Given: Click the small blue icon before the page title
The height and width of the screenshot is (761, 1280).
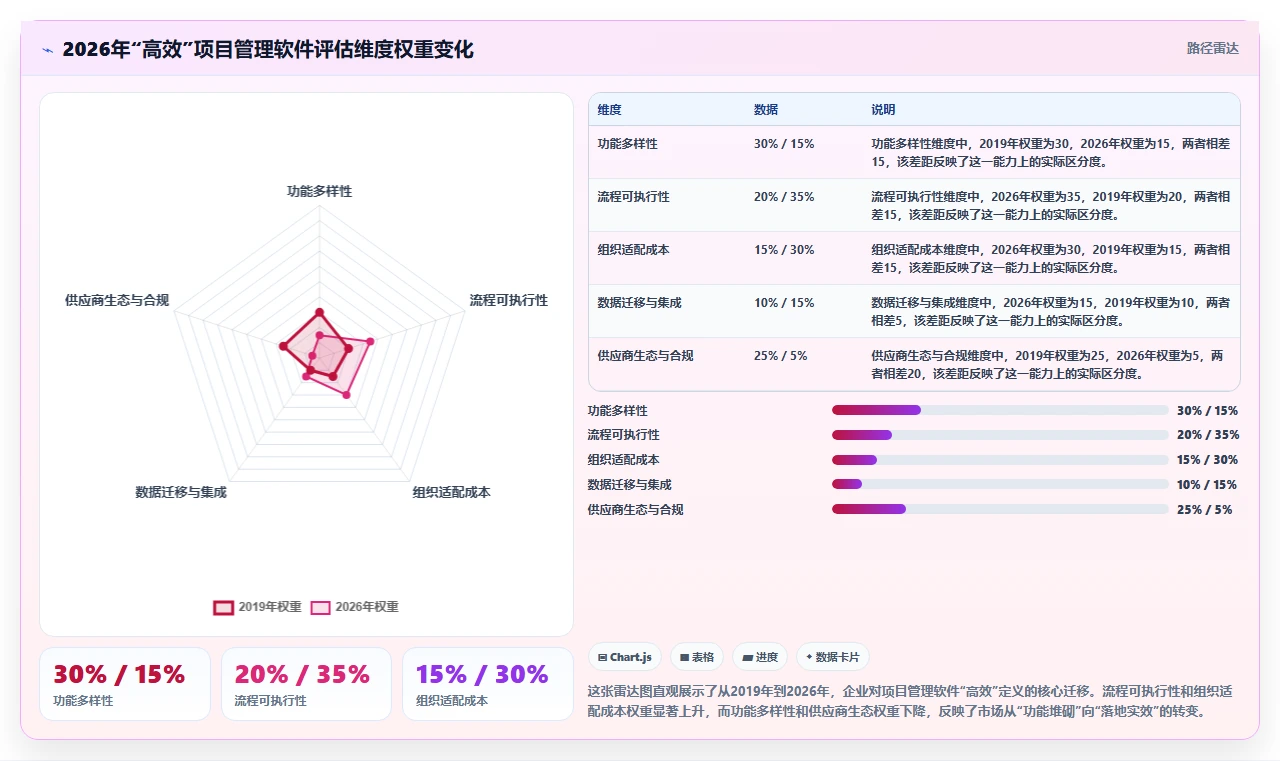Looking at the screenshot, I should pyautogui.click(x=47, y=50).
